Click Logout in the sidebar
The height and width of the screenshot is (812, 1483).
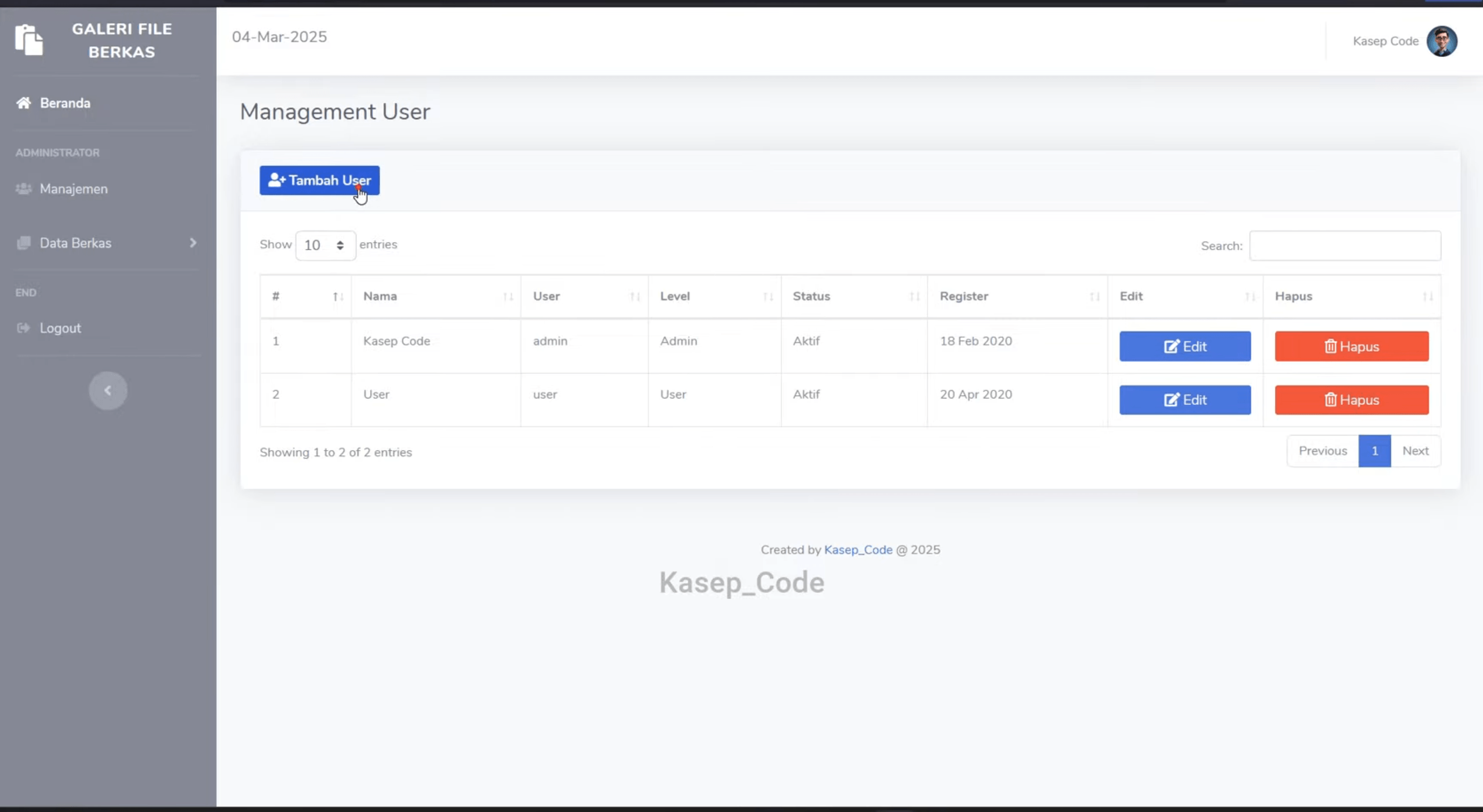click(x=49, y=328)
